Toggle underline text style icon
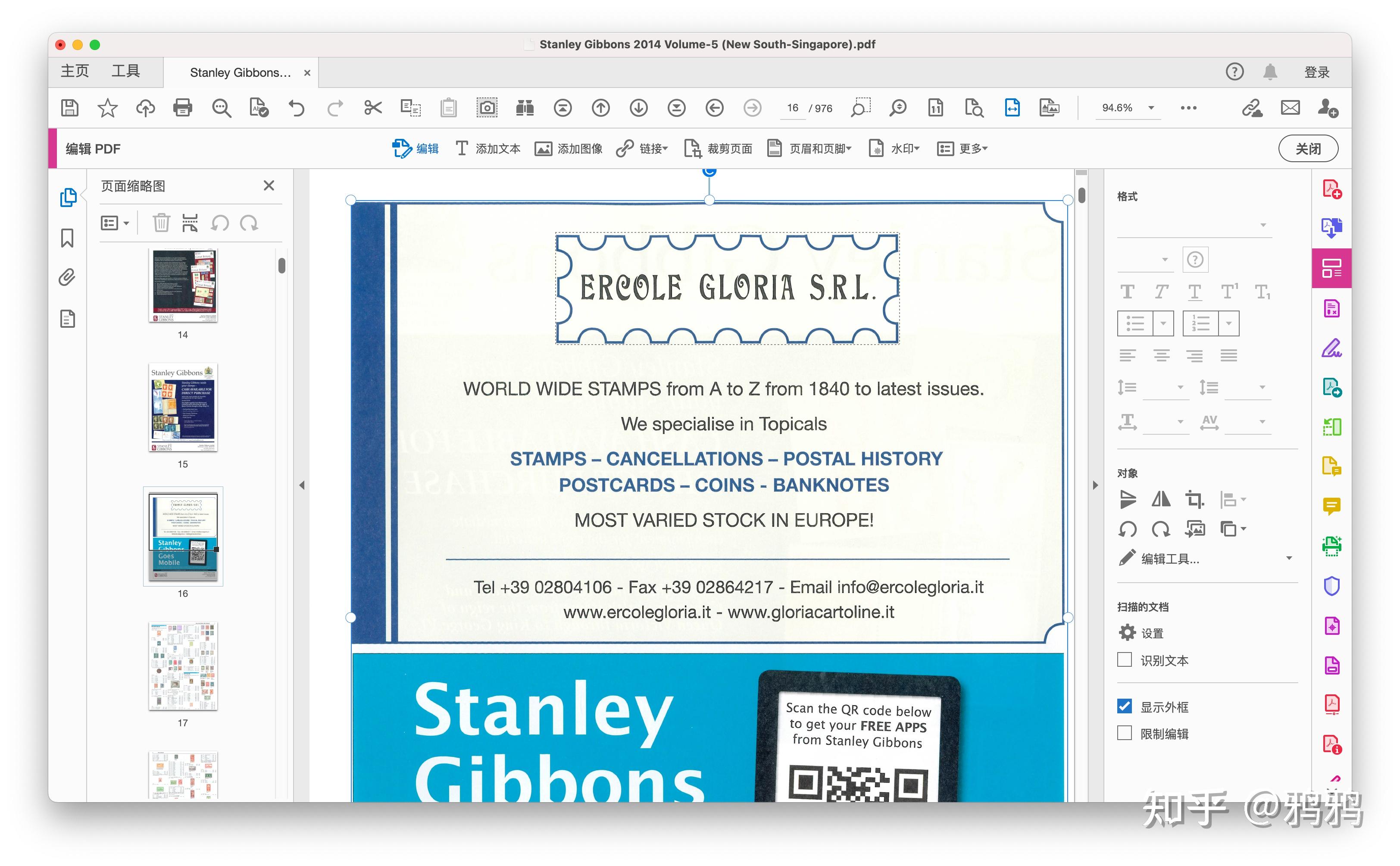The width and height of the screenshot is (1400, 866). click(1194, 292)
